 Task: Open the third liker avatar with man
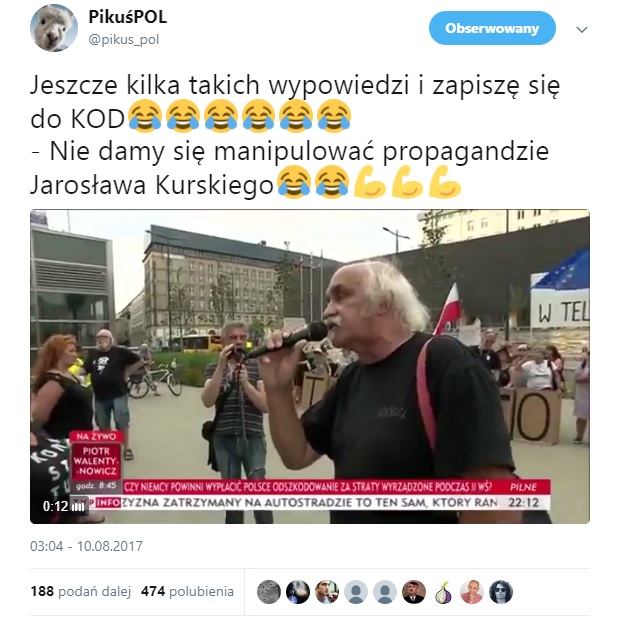click(x=327, y=592)
